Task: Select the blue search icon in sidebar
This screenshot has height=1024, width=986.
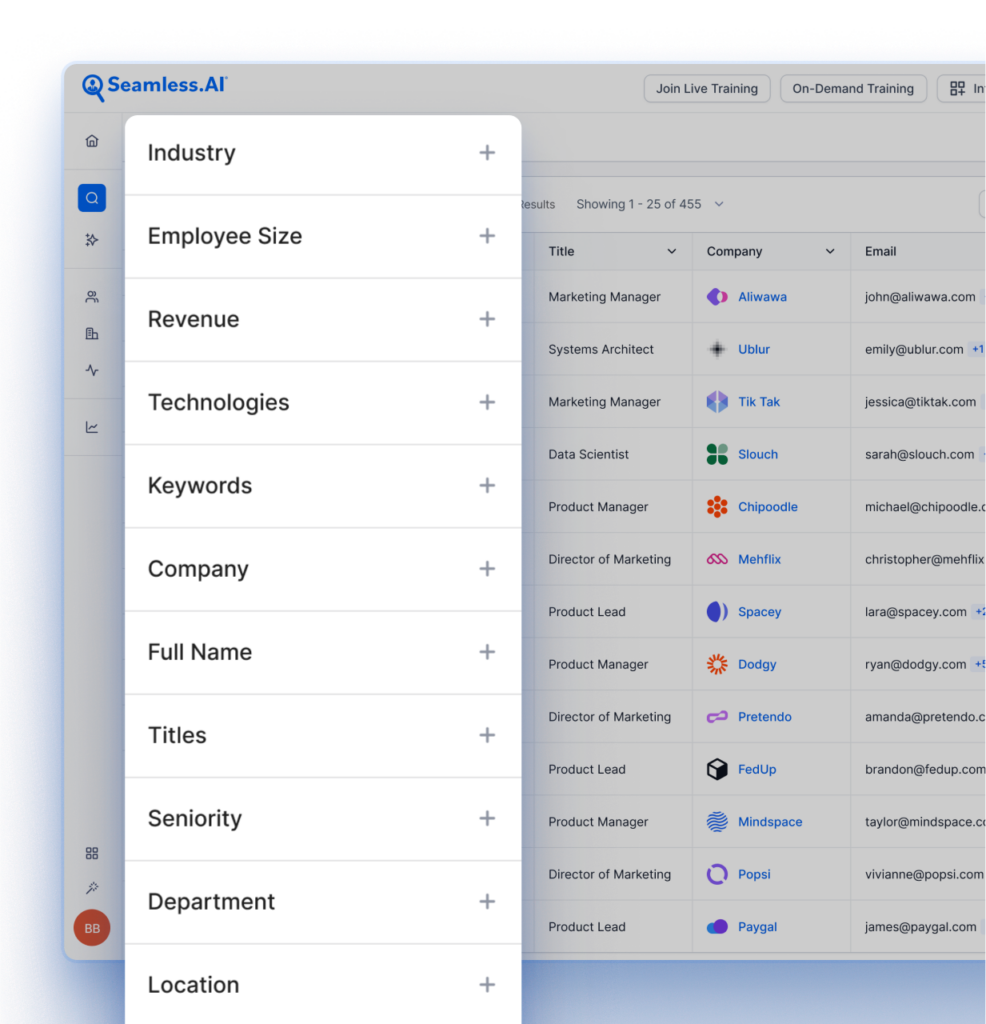Action: [x=92, y=198]
